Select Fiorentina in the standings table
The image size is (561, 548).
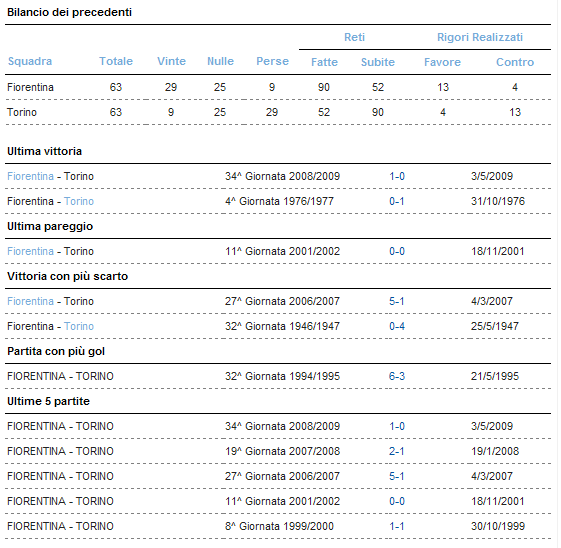pyautogui.click(x=30, y=87)
